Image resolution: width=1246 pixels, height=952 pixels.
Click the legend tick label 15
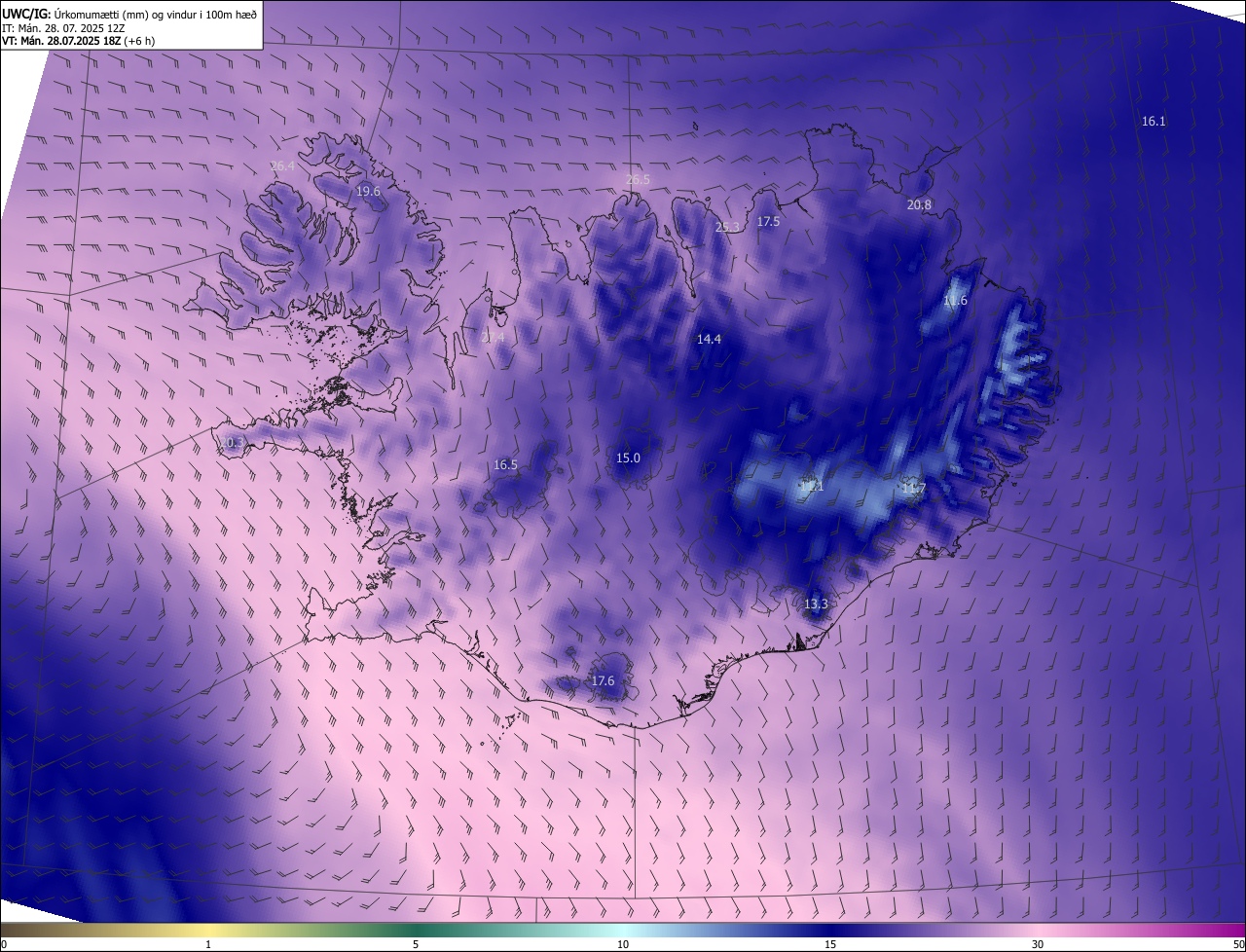coord(830,944)
